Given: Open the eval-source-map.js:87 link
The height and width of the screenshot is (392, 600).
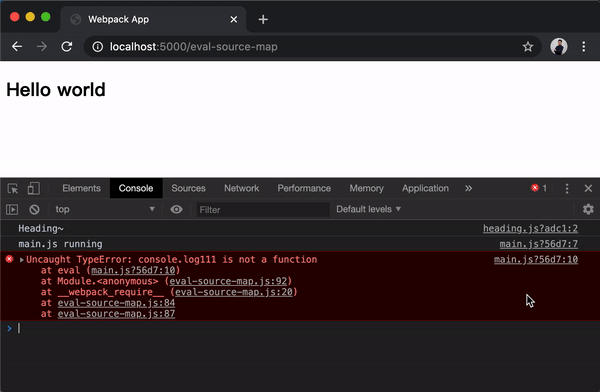Looking at the screenshot, I should point(116,314).
